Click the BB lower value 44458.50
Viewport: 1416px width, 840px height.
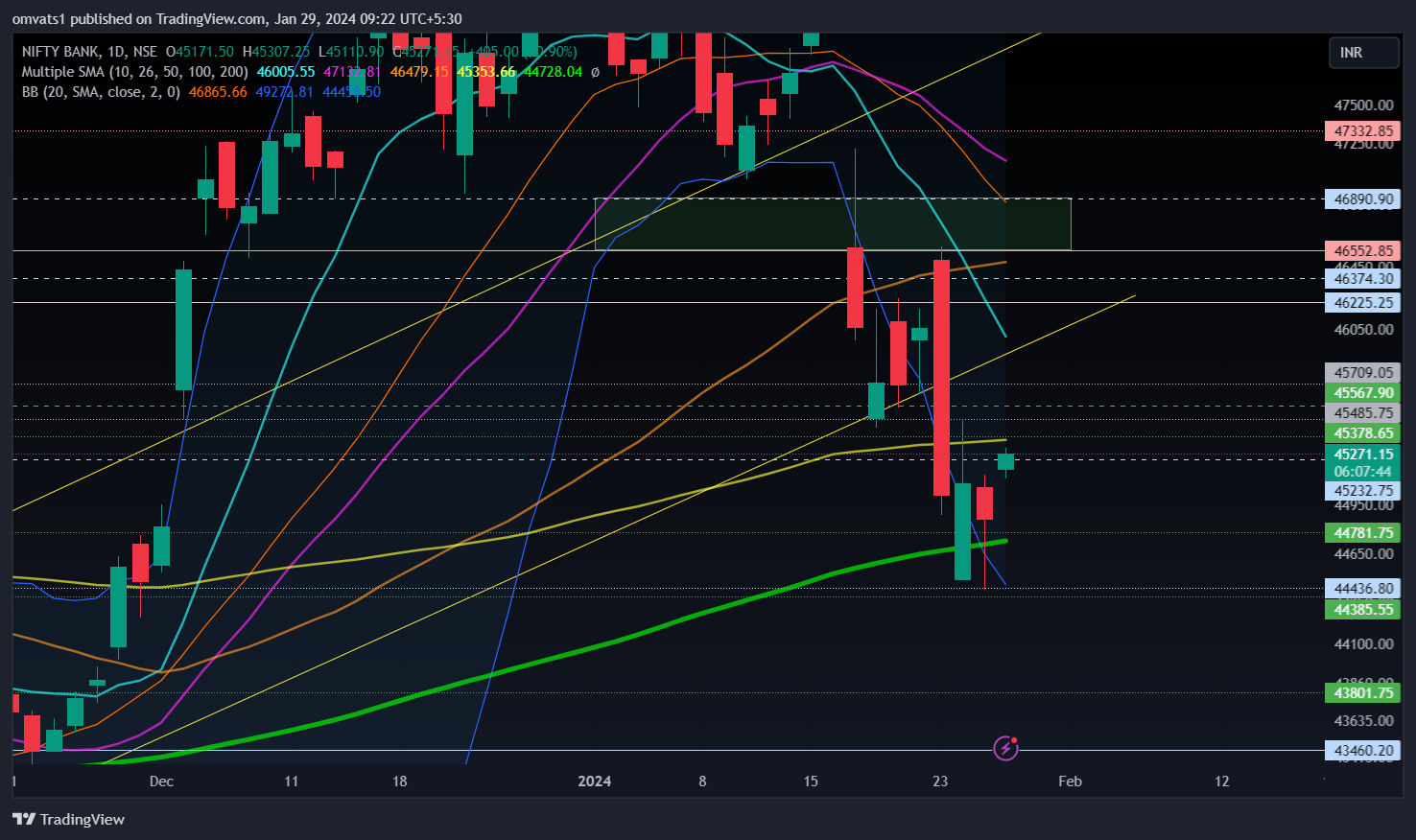[x=351, y=92]
